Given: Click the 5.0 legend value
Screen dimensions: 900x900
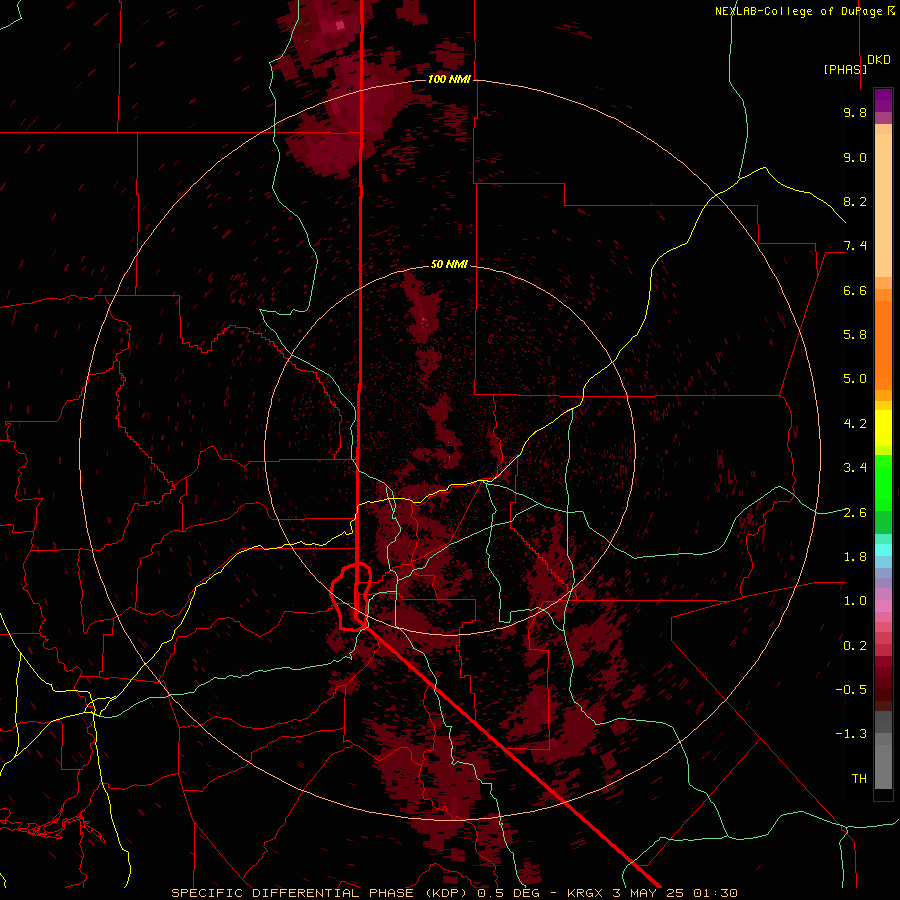Looking at the screenshot, I should point(855,379).
